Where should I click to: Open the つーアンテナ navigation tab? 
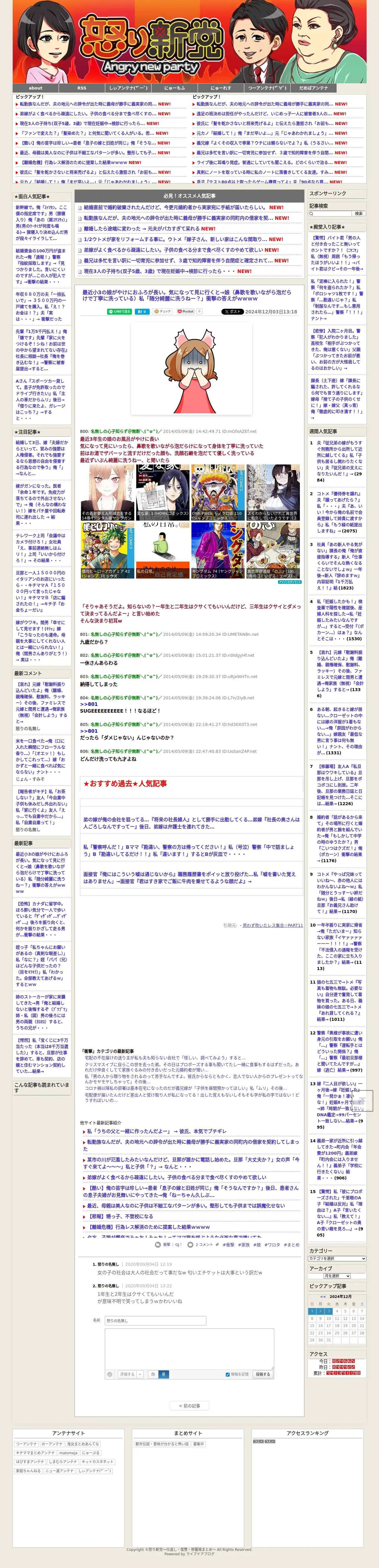[x=267, y=88]
